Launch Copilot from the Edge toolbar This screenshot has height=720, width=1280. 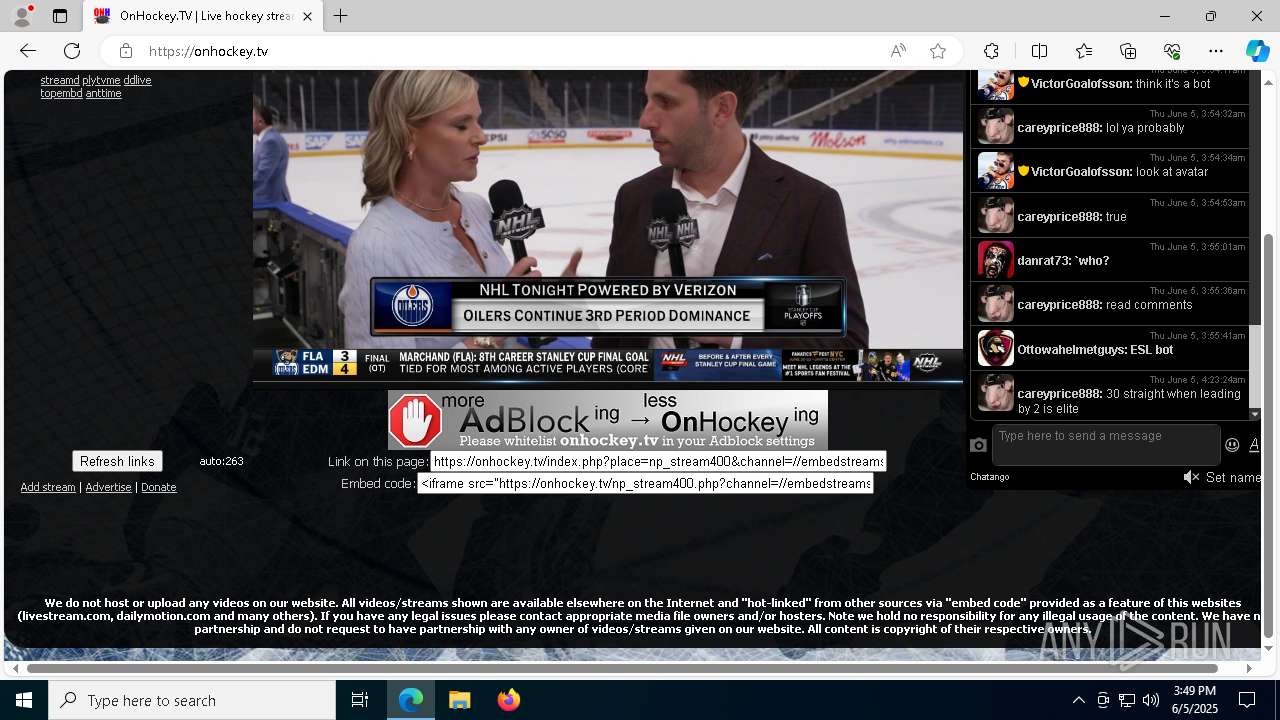point(1257,51)
